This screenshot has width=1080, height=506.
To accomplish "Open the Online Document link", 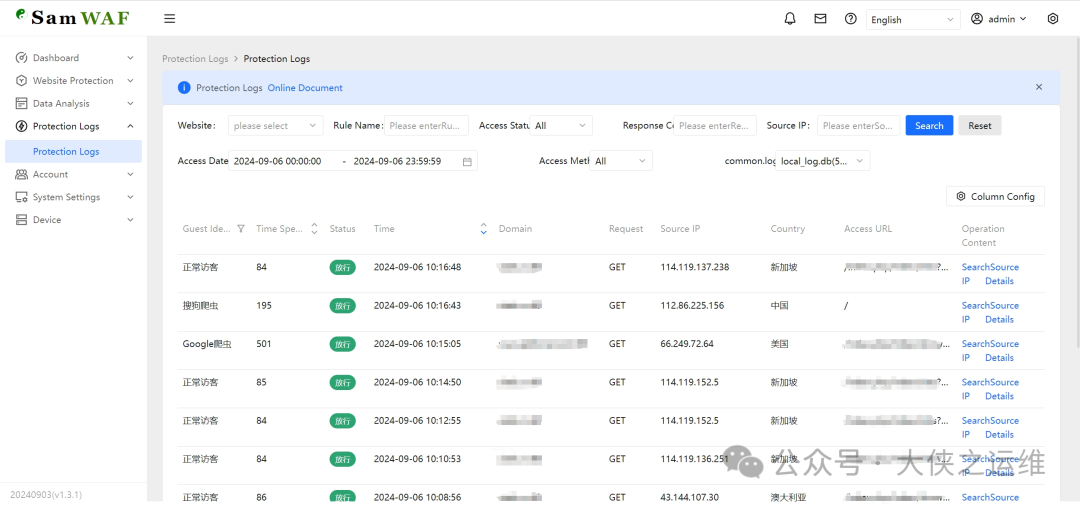I will pyautogui.click(x=305, y=88).
